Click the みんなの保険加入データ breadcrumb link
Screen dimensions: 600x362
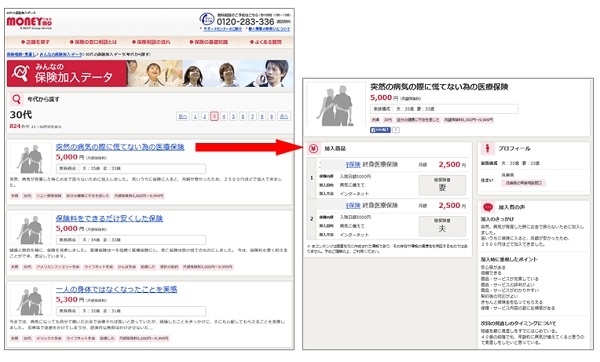click(x=61, y=55)
